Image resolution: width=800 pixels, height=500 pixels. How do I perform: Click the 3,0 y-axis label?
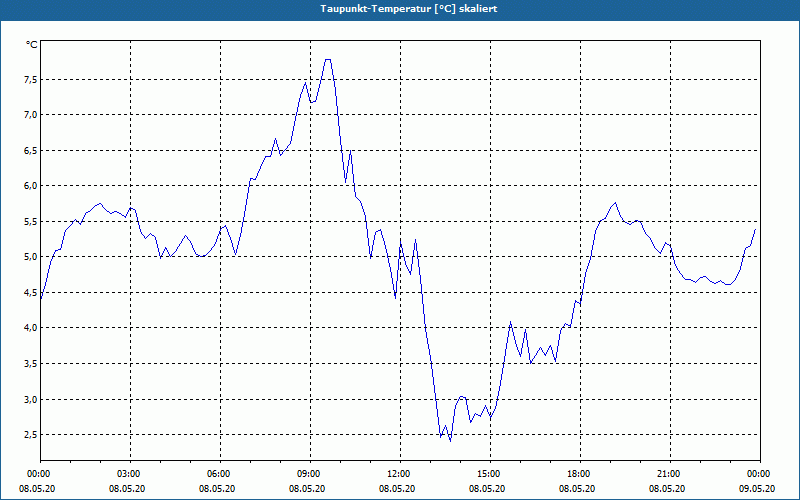pos(32,399)
